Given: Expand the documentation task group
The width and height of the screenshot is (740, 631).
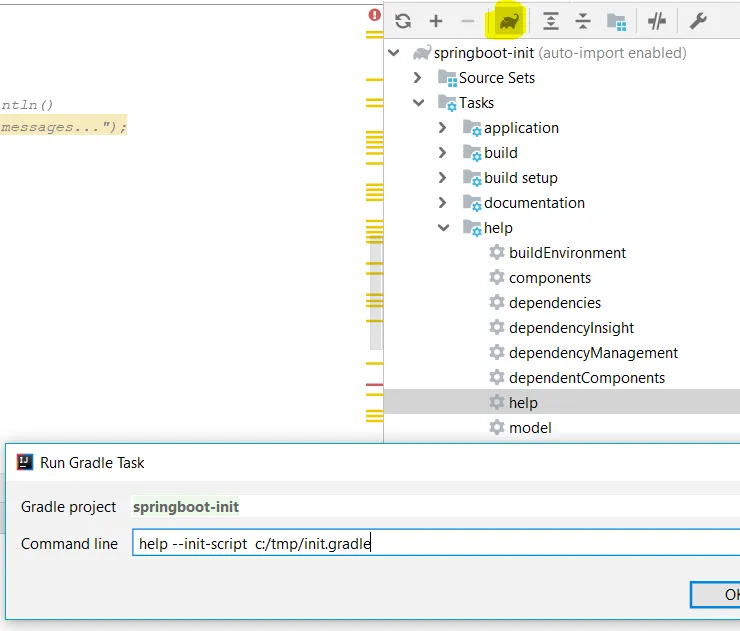Looking at the screenshot, I should (x=442, y=202).
